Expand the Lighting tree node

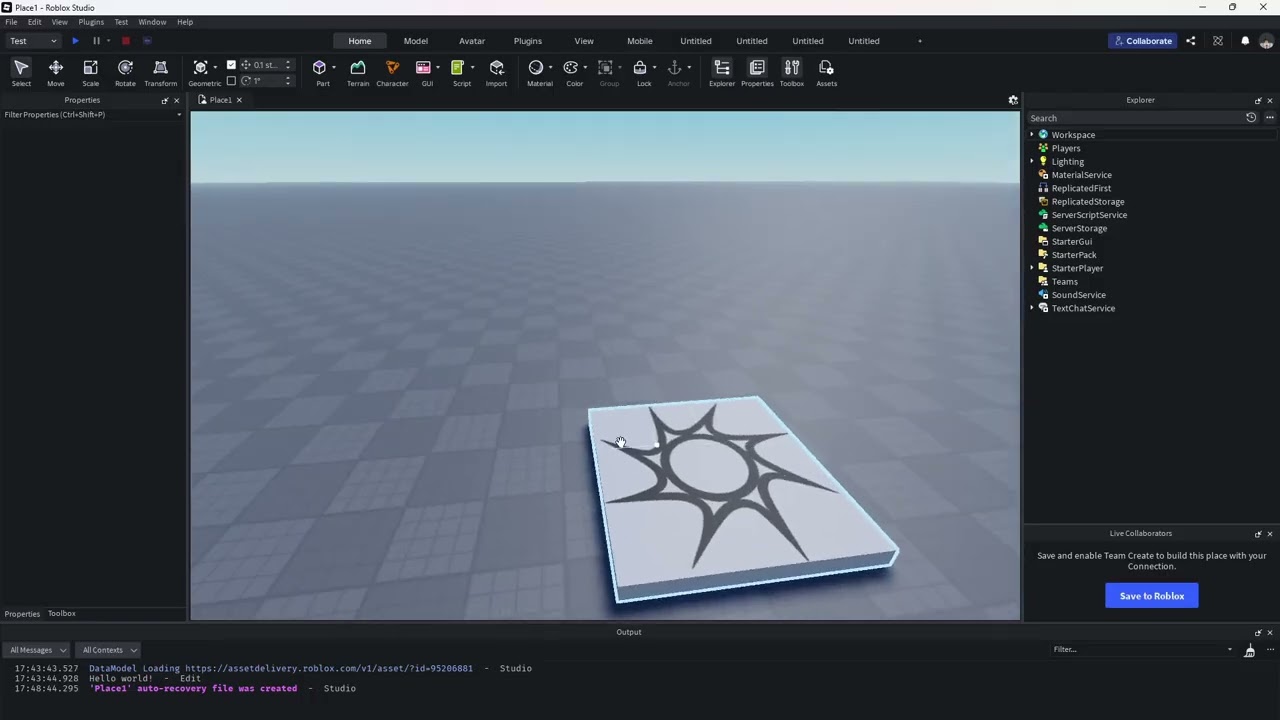(1032, 162)
